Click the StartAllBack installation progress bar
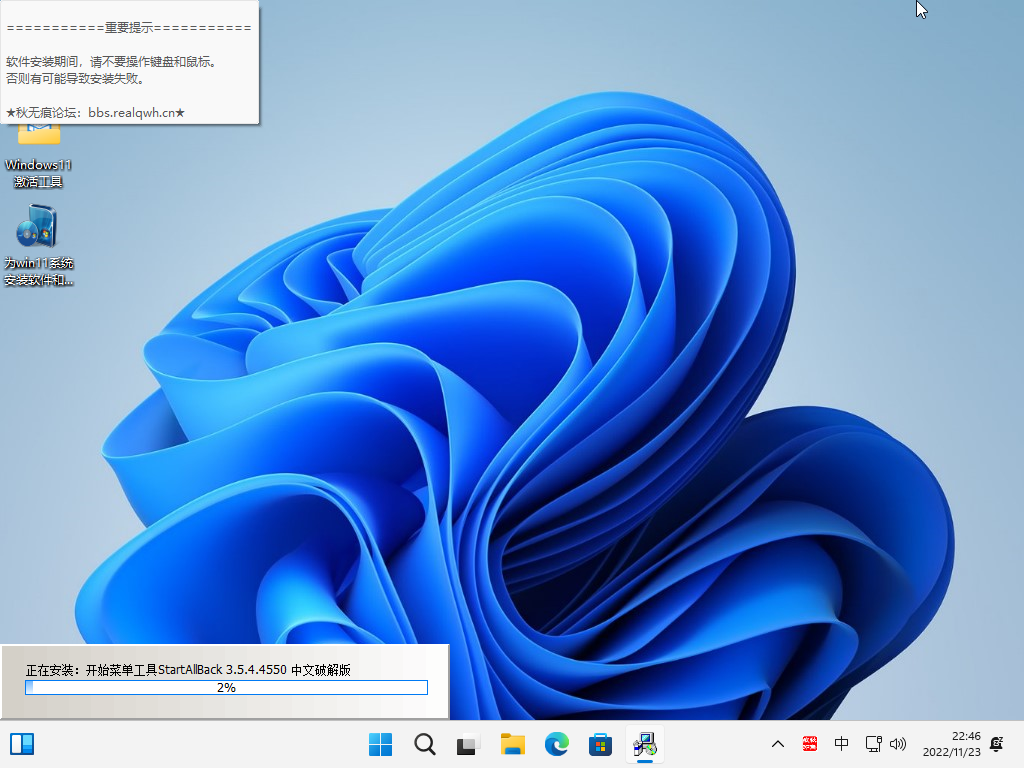This screenshot has height=768, width=1024. pyautogui.click(x=226, y=688)
